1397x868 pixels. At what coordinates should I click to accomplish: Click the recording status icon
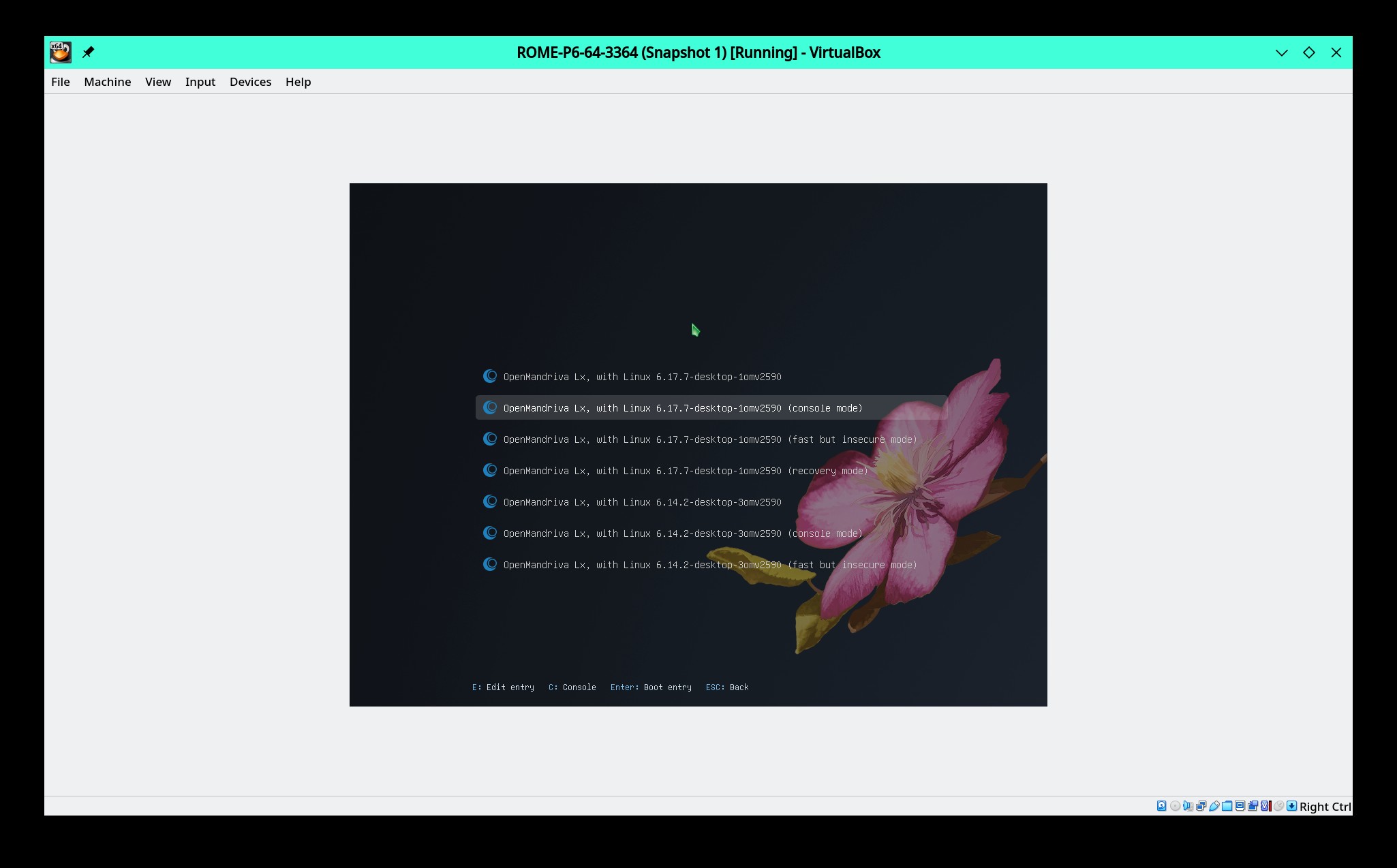(x=1253, y=806)
